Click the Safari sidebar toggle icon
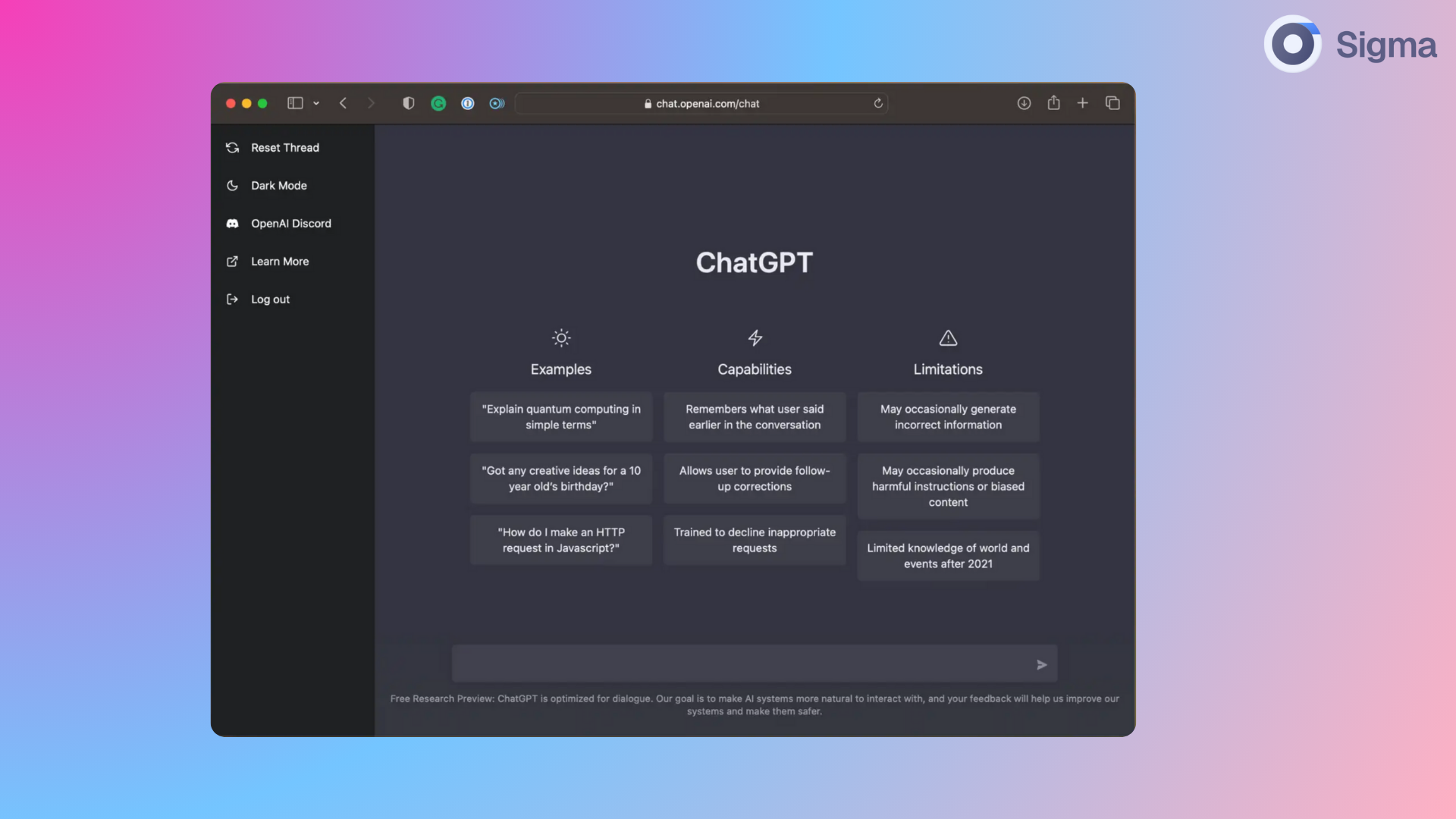Screen dimensions: 1456x819 pos(295,103)
